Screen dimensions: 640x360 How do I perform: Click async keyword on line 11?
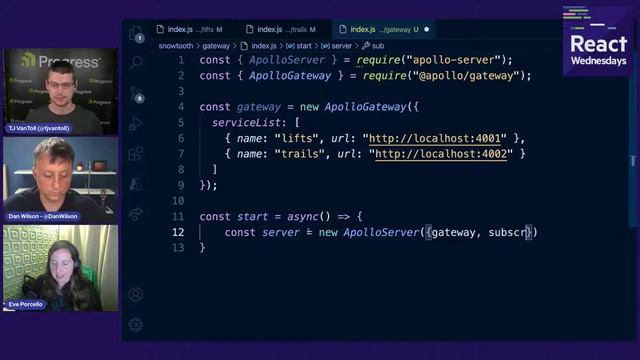coord(302,216)
